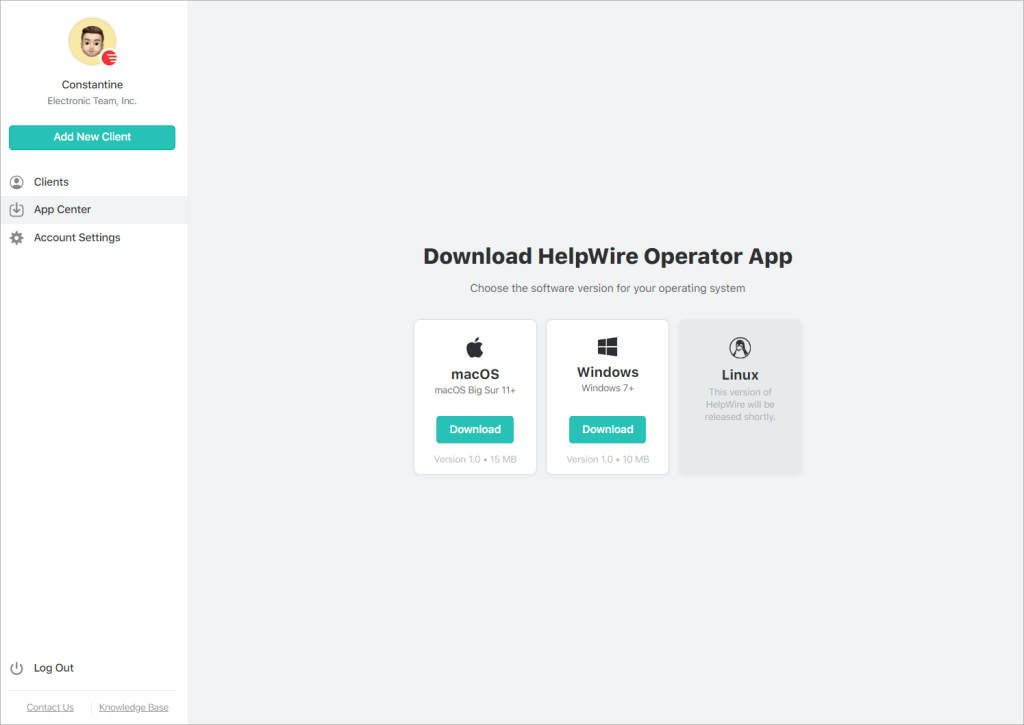This screenshot has width=1024, height=725.
Task: Select the Clients sidebar icon
Action: click(17, 181)
